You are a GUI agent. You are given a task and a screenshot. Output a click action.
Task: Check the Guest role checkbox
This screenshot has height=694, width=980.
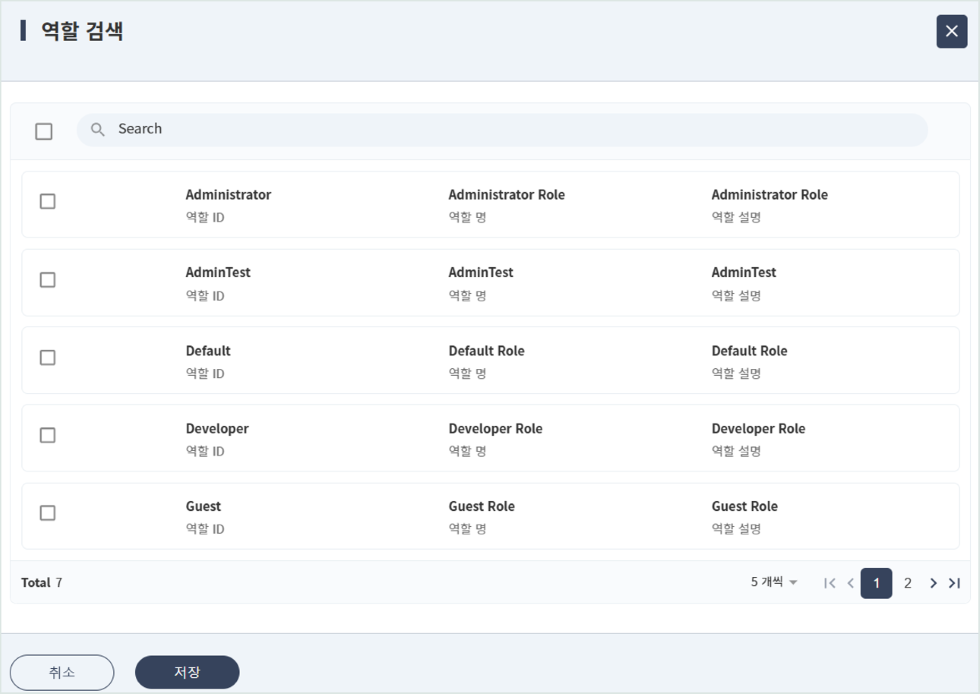click(x=48, y=513)
